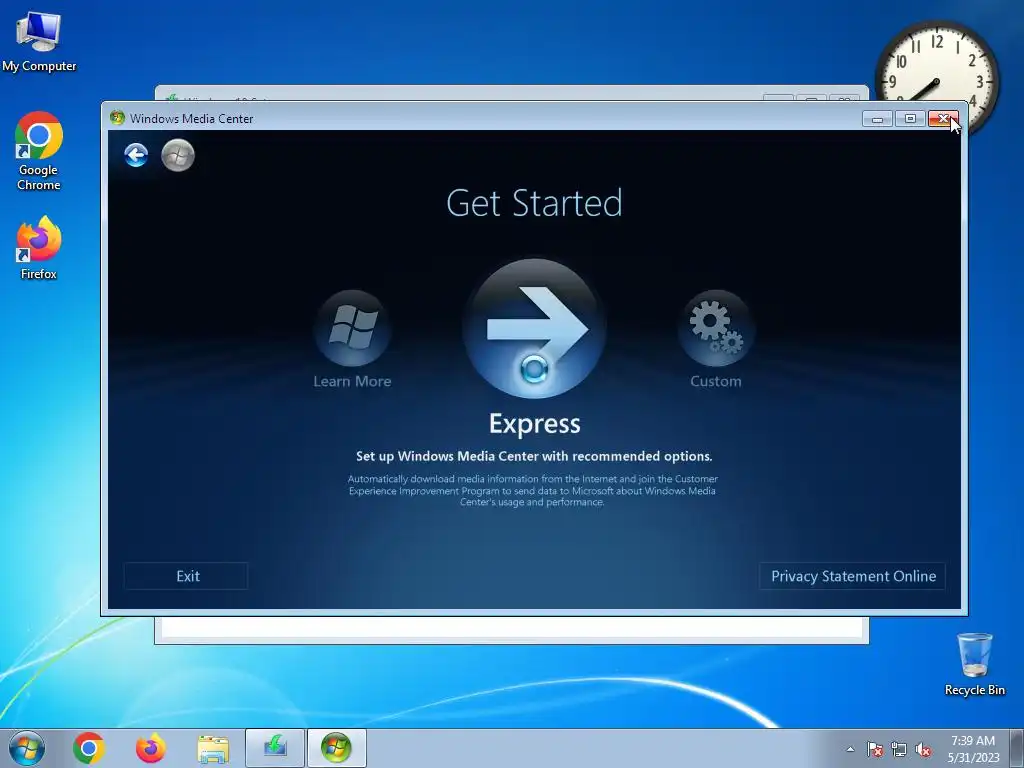Viewport: 1024px width, 768px height.
Task: Go back with the blue arrow button
Action: (x=136, y=155)
